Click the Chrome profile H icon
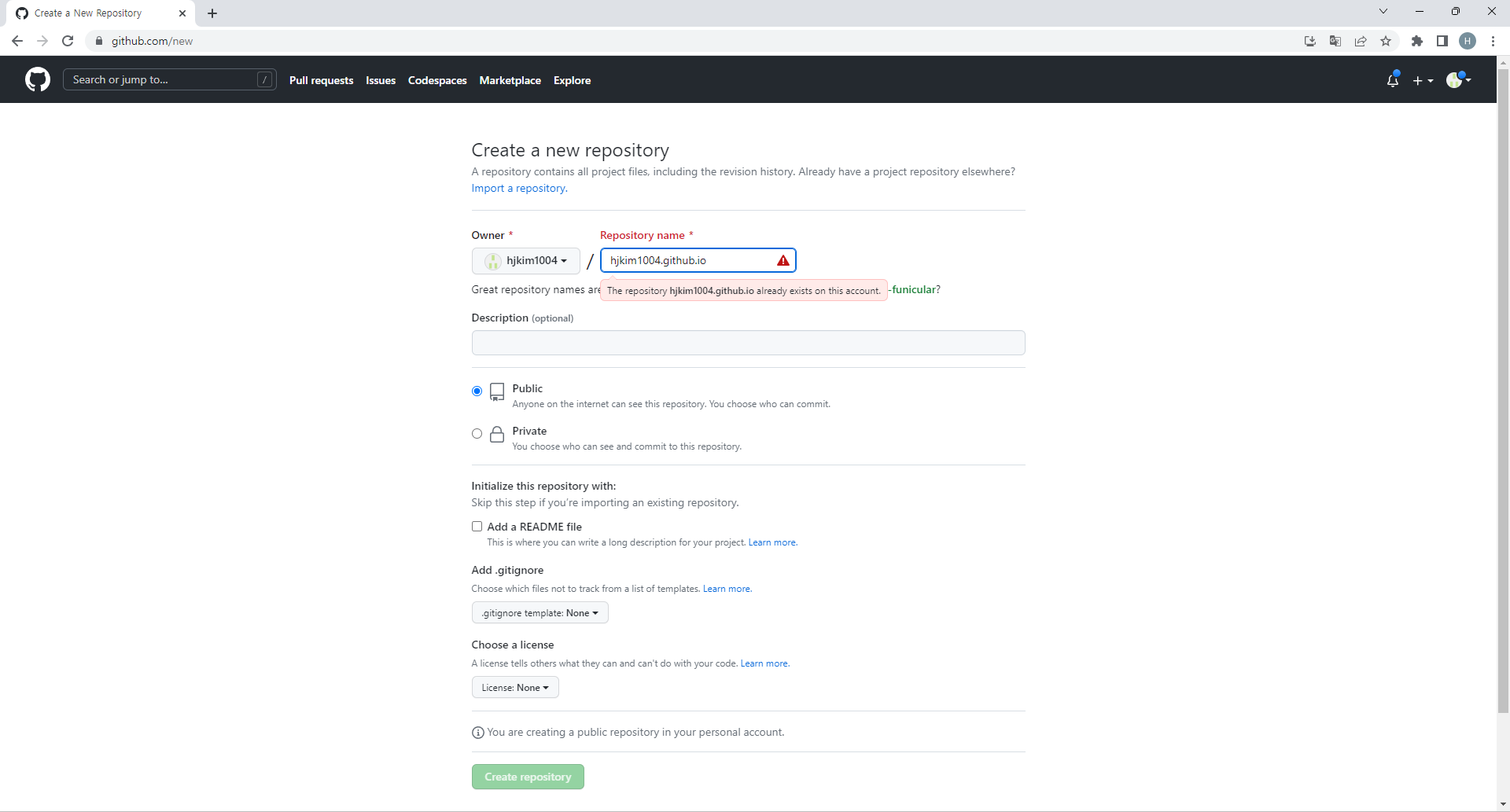This screenshot has width=1510, height=812. click(1468, 41)
